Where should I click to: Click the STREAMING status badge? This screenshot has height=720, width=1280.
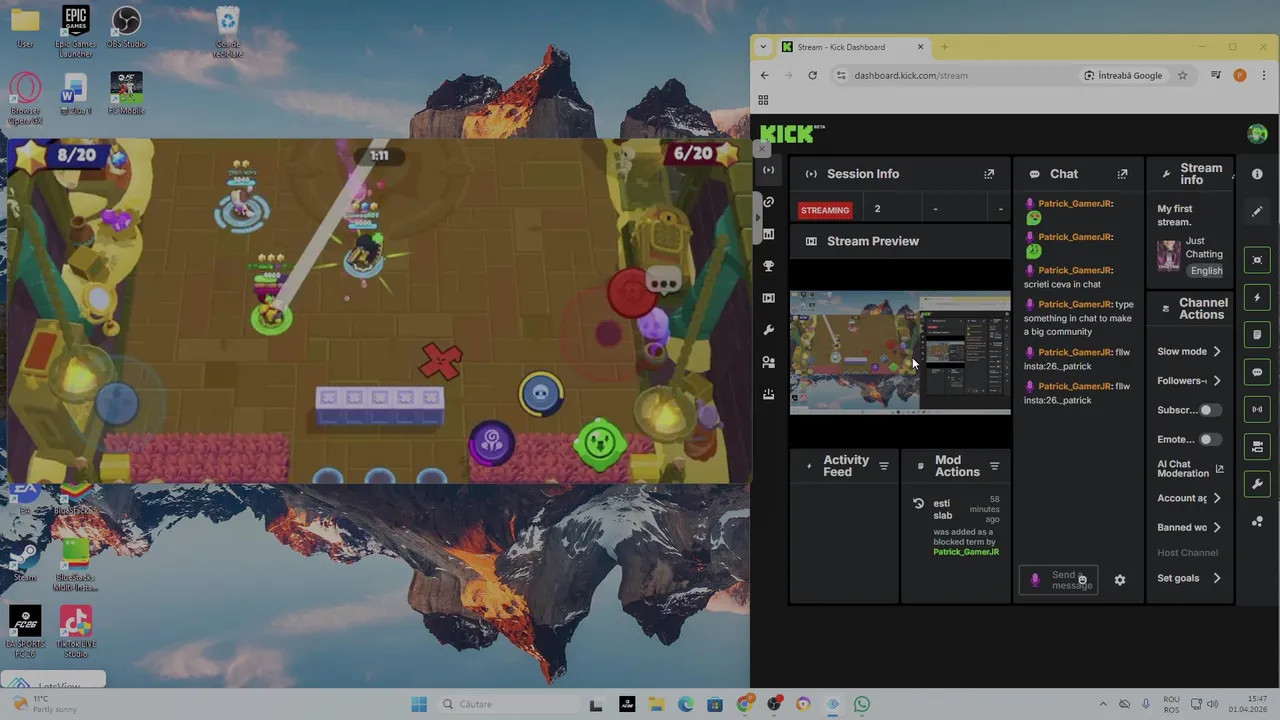click(x=825, y=210)
